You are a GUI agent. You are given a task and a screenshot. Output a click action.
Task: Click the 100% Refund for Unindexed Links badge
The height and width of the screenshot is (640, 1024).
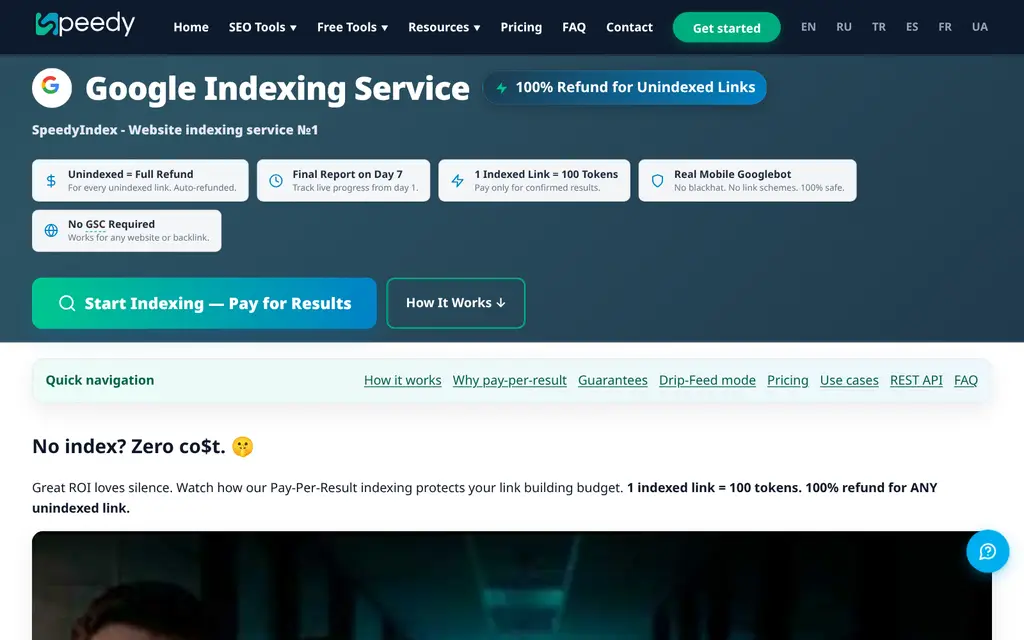point(625,88)
